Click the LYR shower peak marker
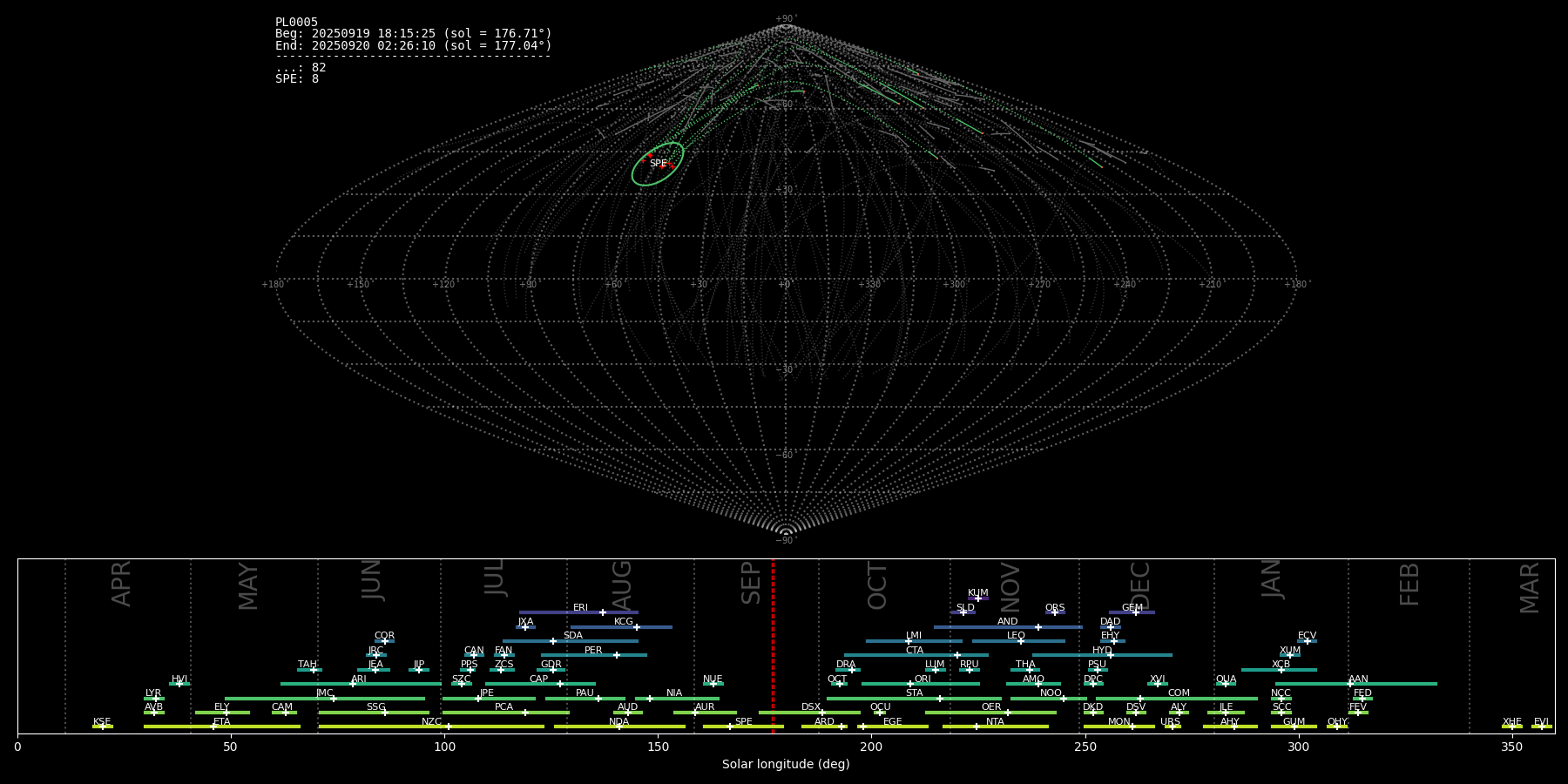The image size is (1568, 784). (x=156, y=698)
